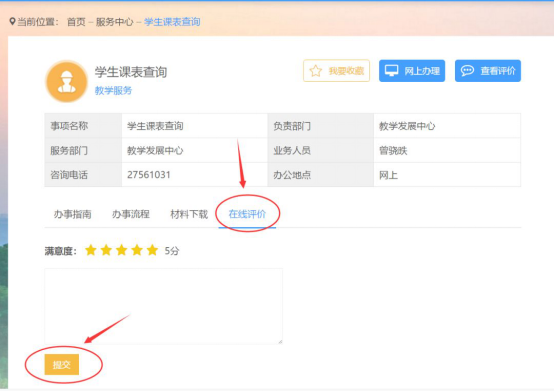The height and width of the screenshot is (392, 554).
Task: Click the 咨询电话 label cell
Action: click(x=83, y=175)
